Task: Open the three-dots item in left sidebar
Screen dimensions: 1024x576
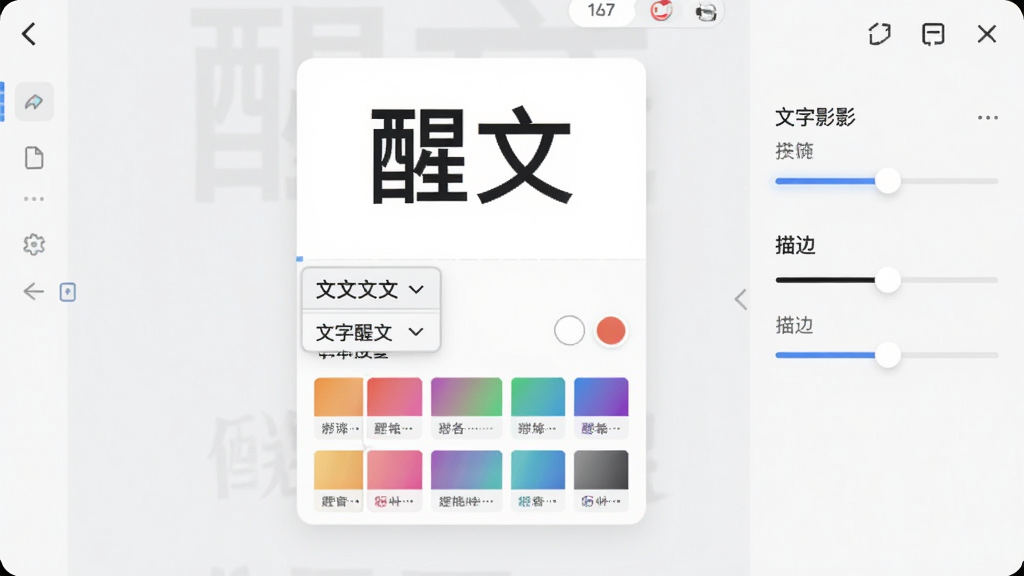Action: 34,199
